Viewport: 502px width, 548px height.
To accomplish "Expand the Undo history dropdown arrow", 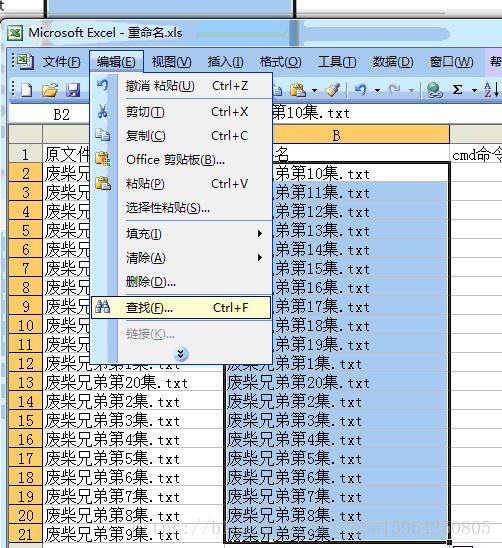I will [x=378, y=91].
